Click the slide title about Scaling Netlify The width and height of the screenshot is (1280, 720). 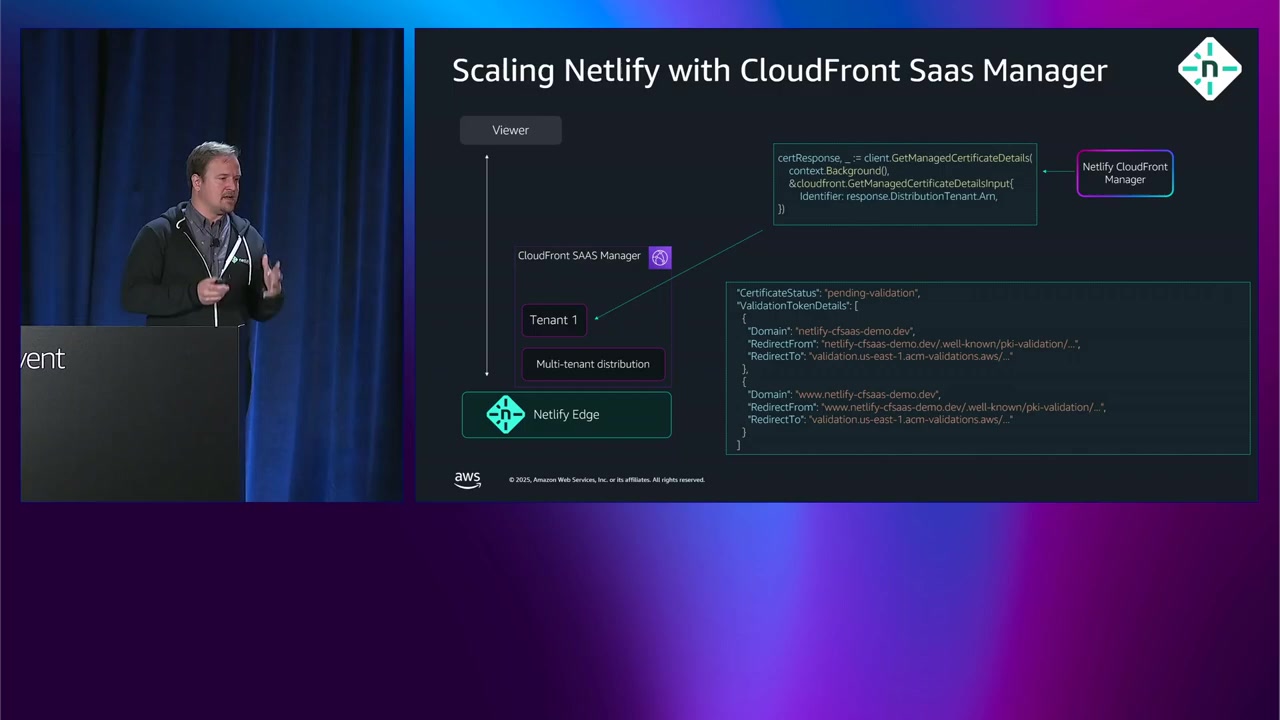779,70
